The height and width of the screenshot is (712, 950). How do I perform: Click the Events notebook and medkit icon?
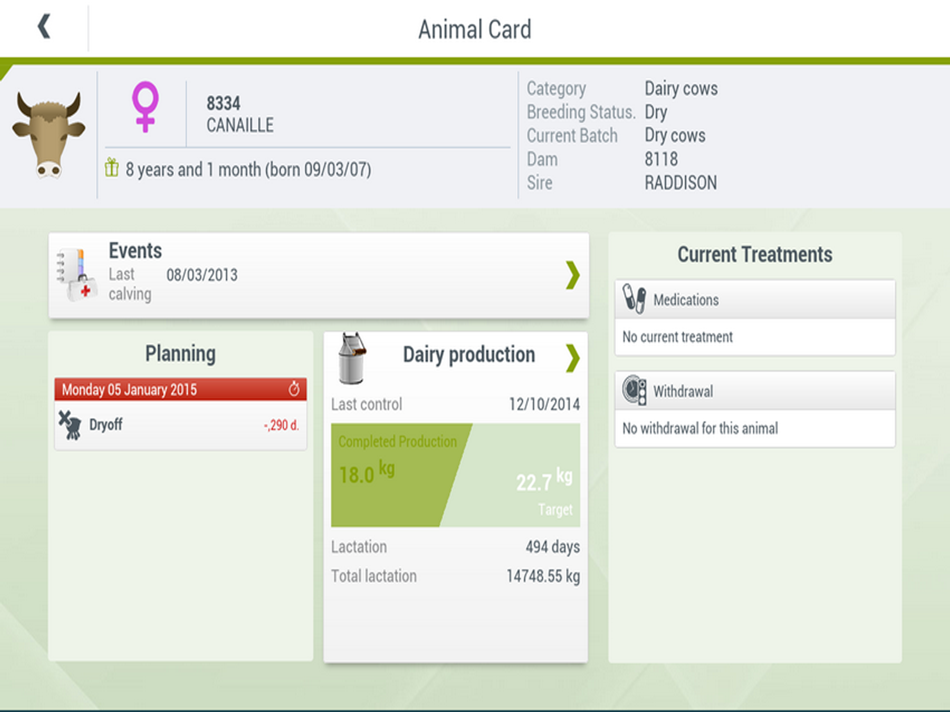tap(76, 274)
